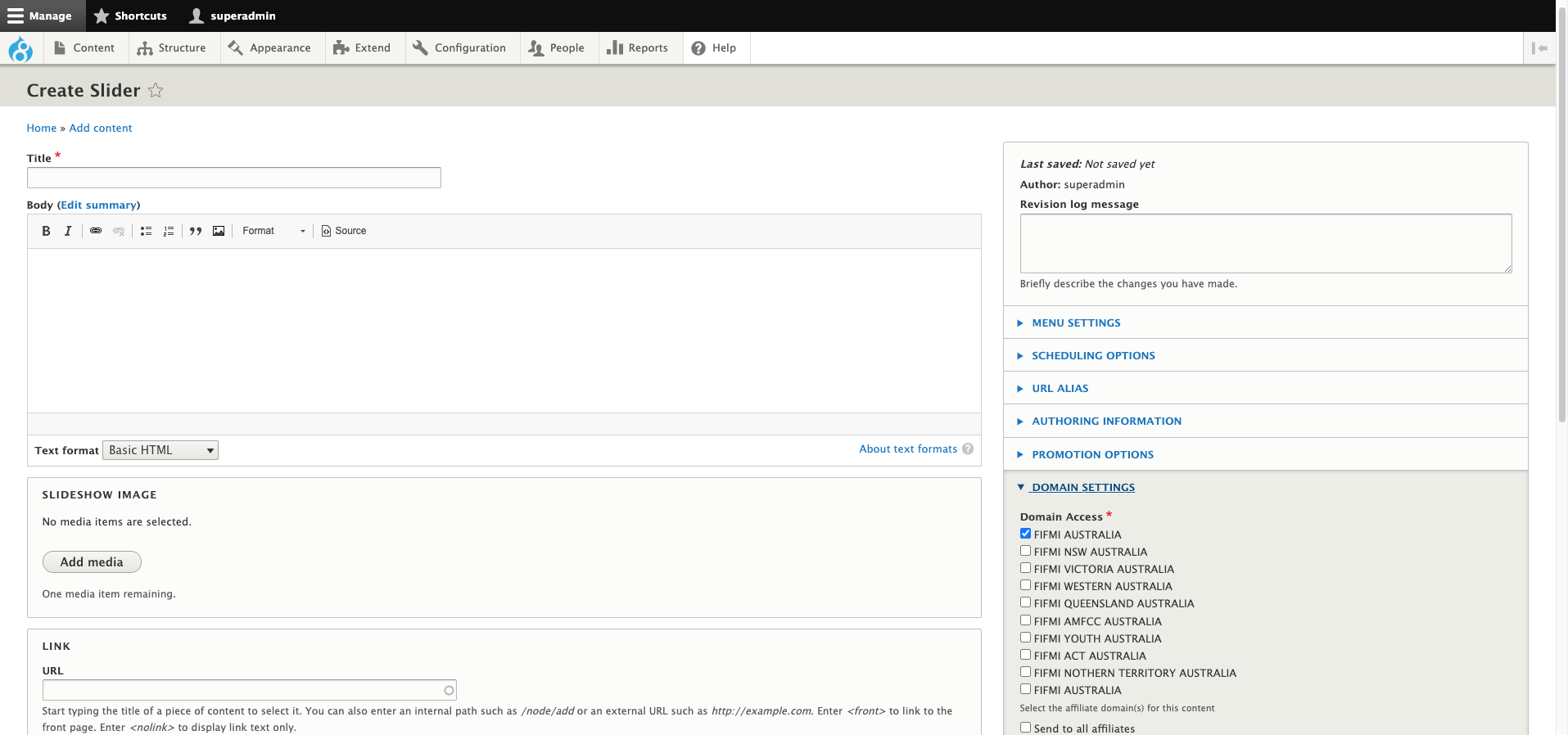Check the FIFMI QUEENSLAND AUSTRALIA box
Screen dimensions: 1568x735
click(x=1025, y=602)
